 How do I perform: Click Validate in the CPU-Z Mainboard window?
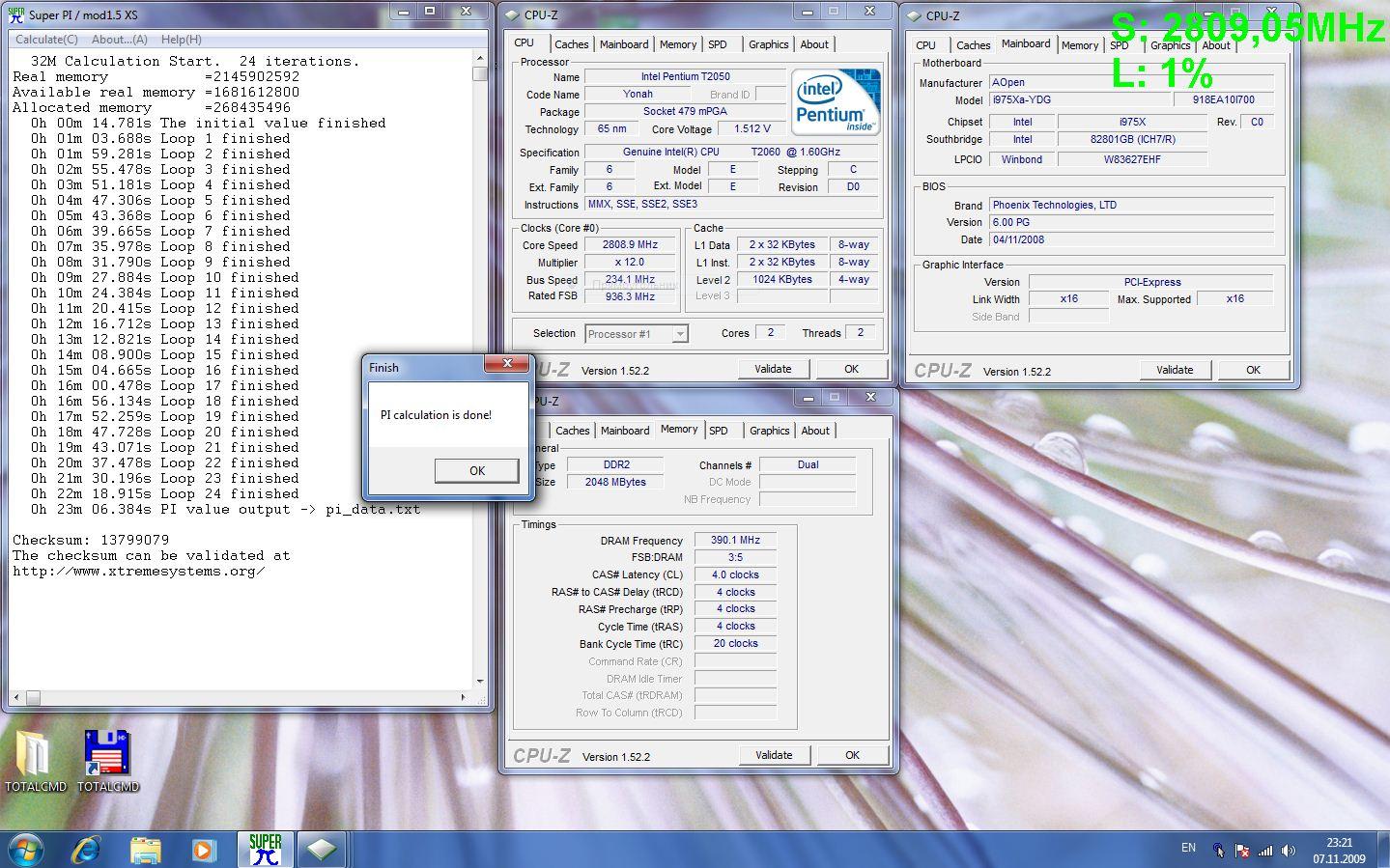coord(1175,370)
